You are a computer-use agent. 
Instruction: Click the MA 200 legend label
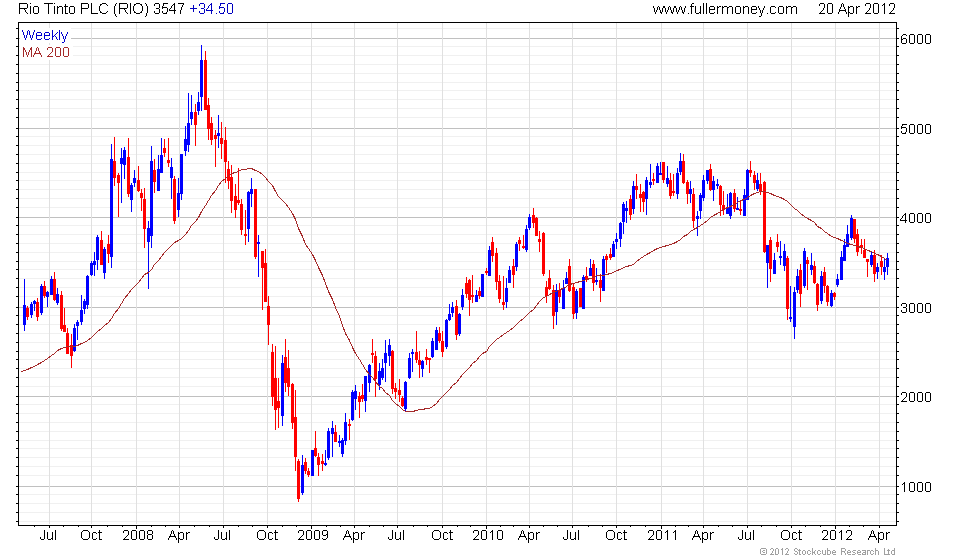(x=46, y=52)
